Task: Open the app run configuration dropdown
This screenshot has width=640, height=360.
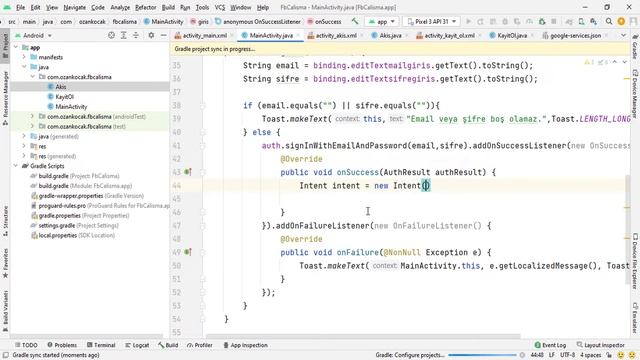Action: 382,21
